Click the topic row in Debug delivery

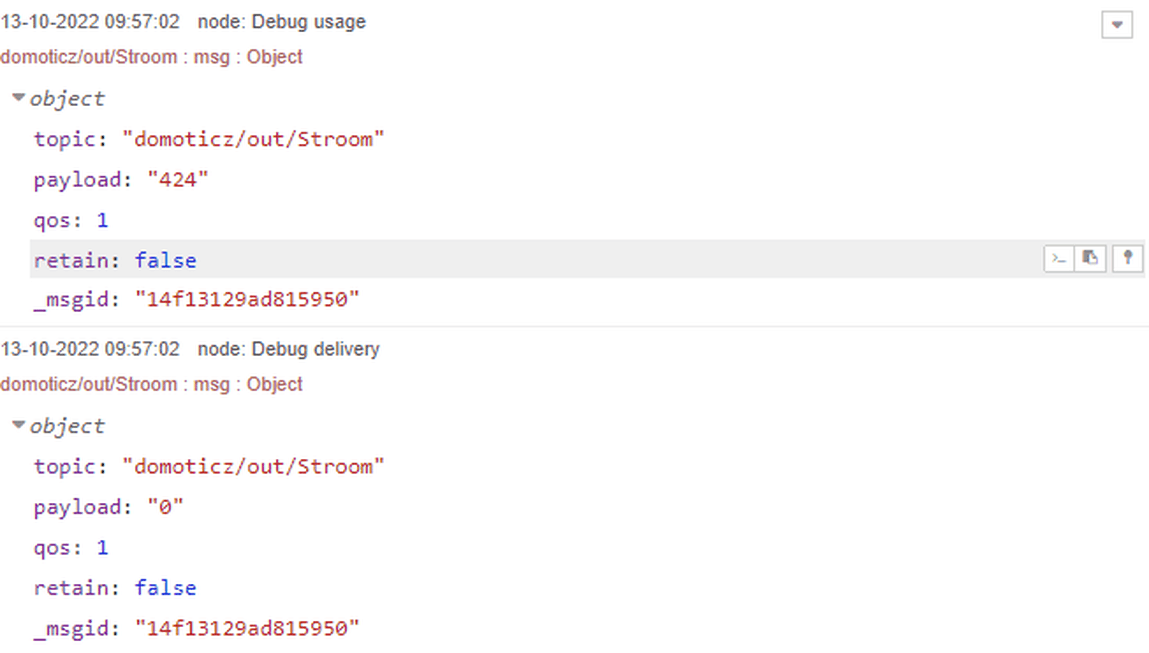pyautogui.click(x=209, y=466)
